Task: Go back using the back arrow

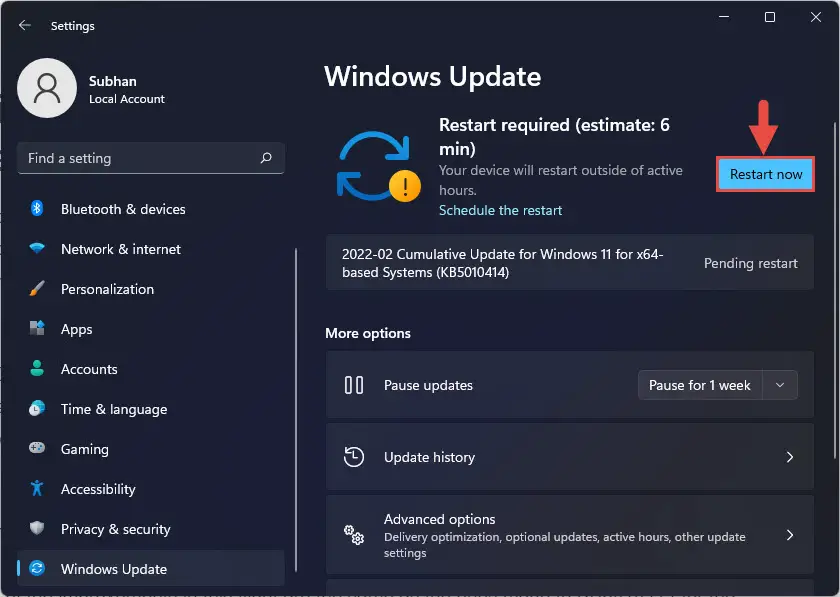Action: coord(25,25)
